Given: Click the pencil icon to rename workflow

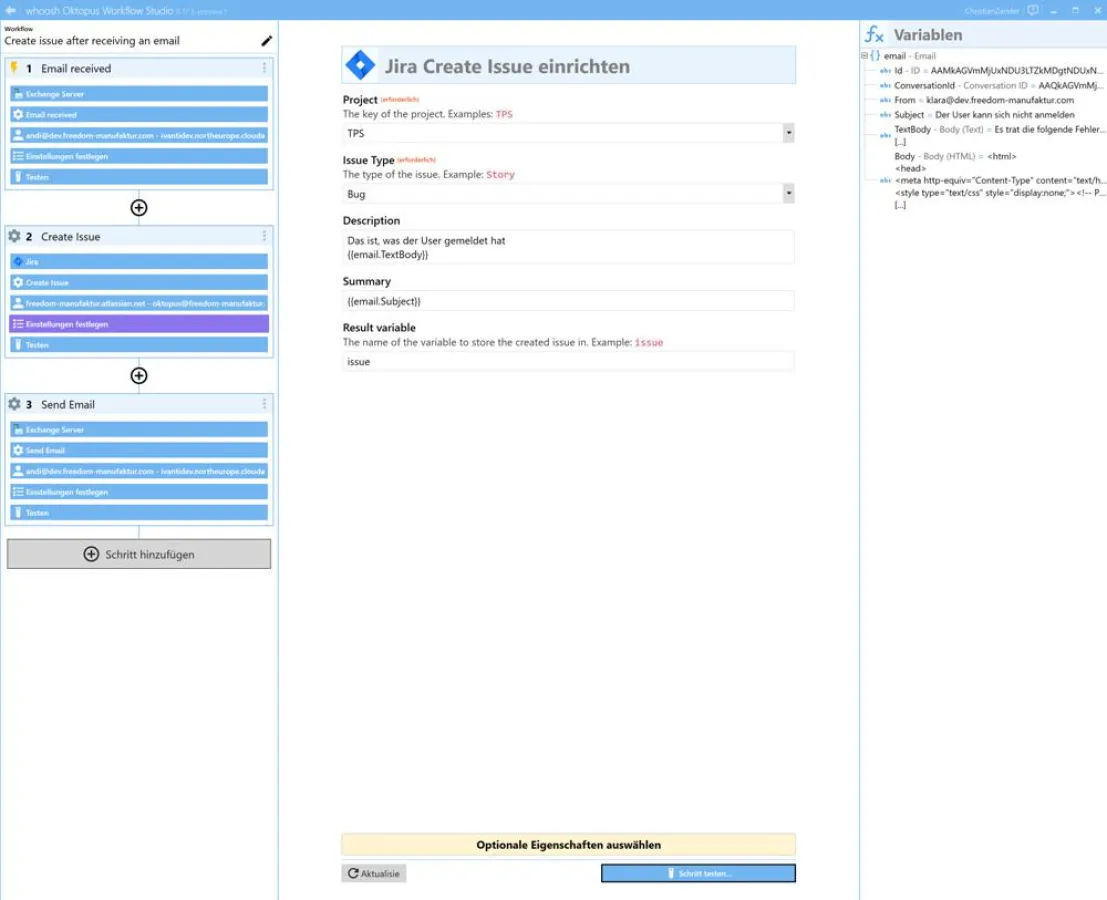Looking at the screenshot, I should coord(266,41).
